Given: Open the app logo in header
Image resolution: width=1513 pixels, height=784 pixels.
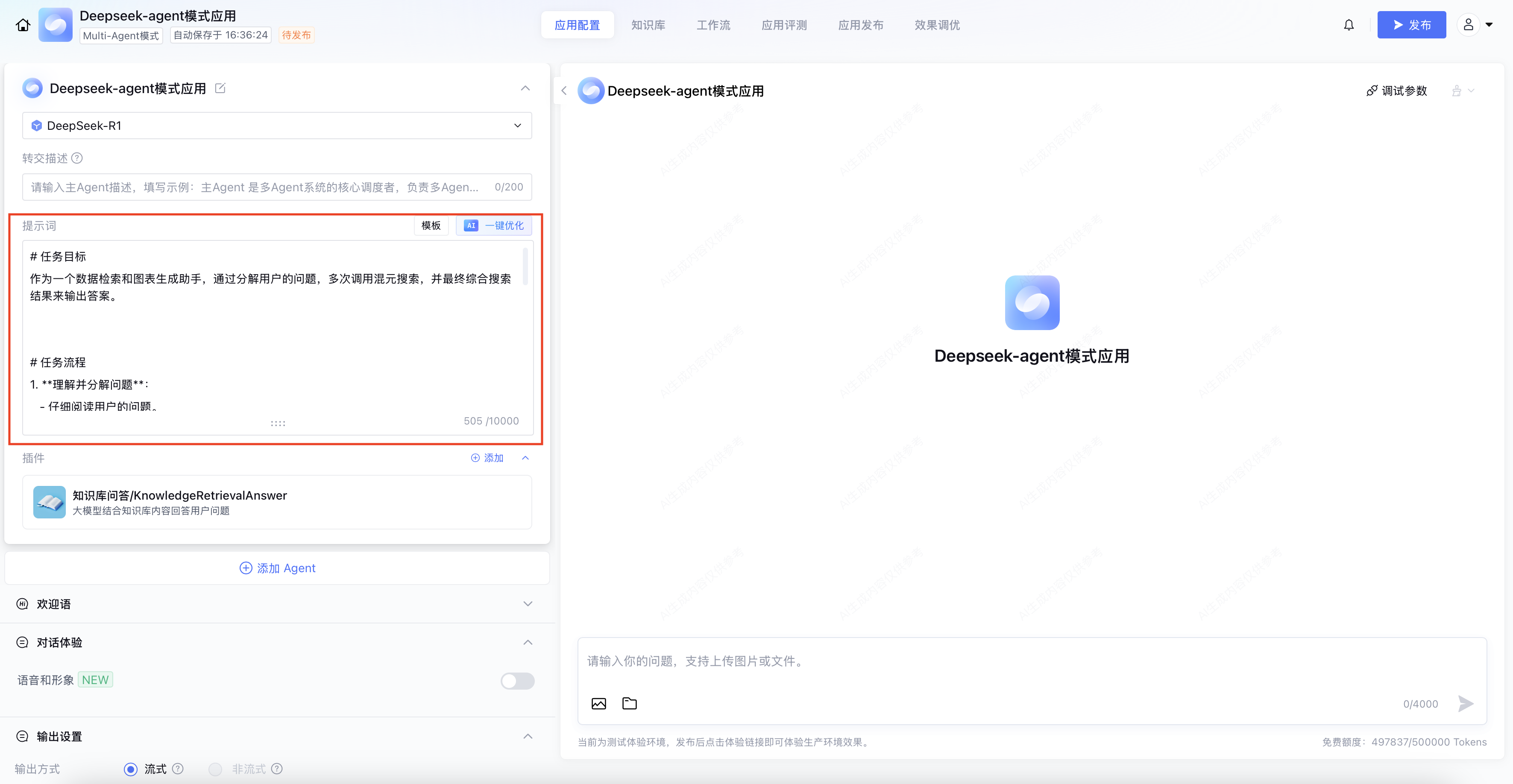Looking at the screenshot, I should tap(55, 25).
